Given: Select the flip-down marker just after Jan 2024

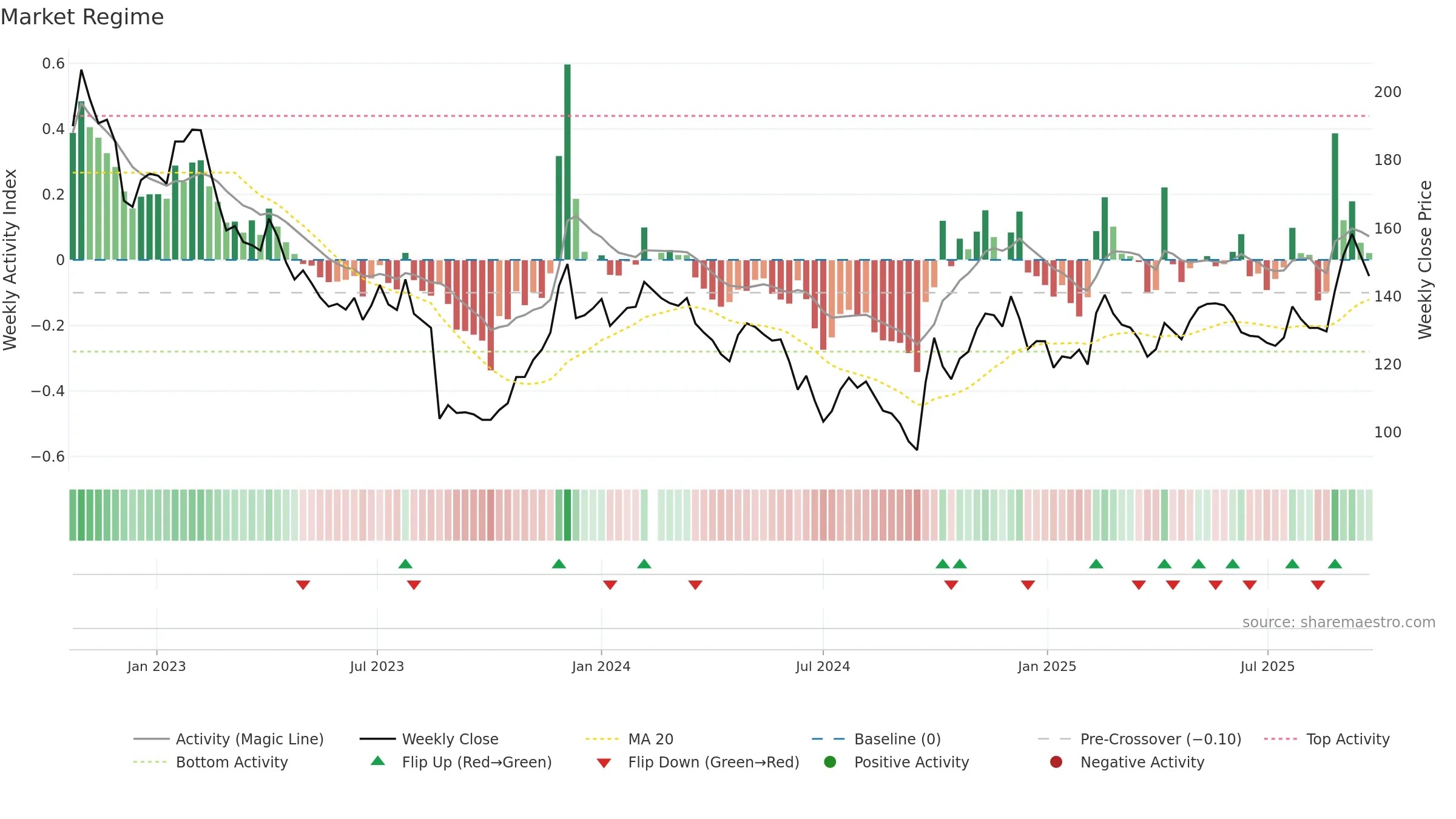Looking at the screenshot, I should pos(610,585).
